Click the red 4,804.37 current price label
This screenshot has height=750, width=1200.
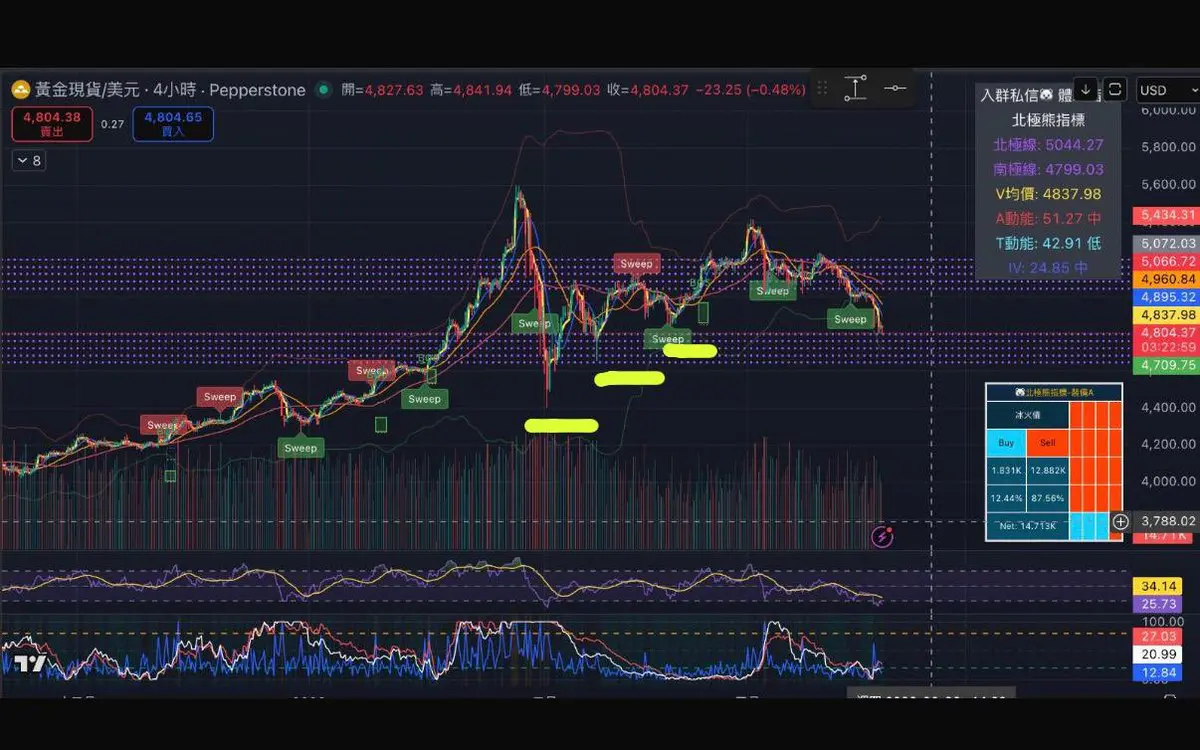1165,333
